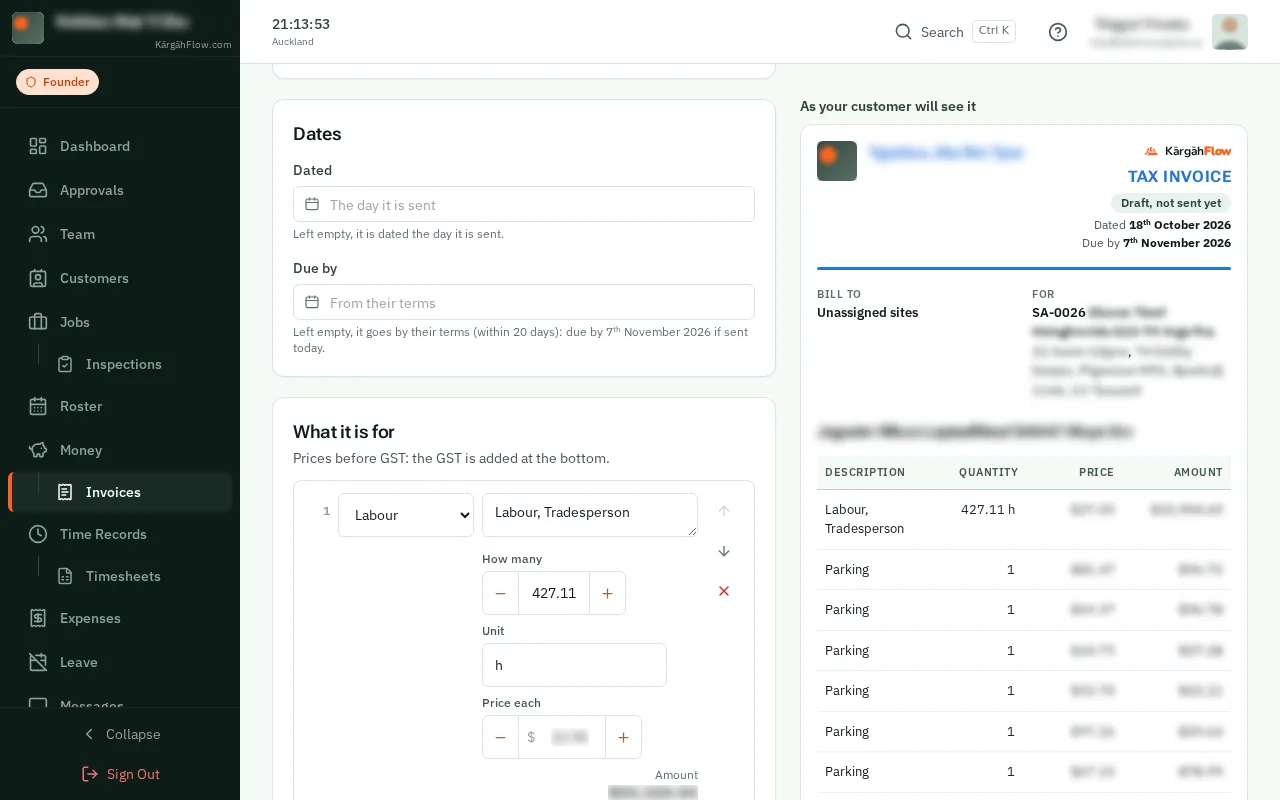Click the Sign Out exit icon

pos(90,774)
